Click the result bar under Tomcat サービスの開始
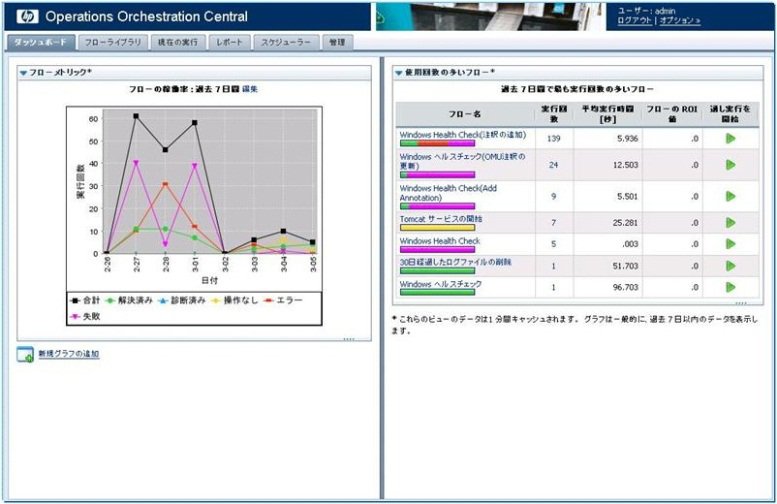This screenshot has width=777, height=504. click(x=438, y=228)
